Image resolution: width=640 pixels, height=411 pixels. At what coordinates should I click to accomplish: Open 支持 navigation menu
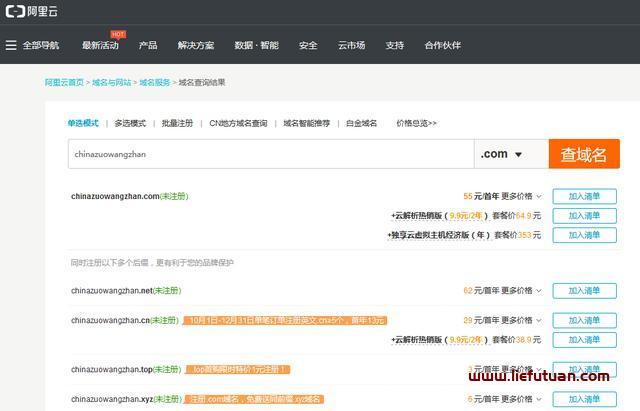[394, 45]
